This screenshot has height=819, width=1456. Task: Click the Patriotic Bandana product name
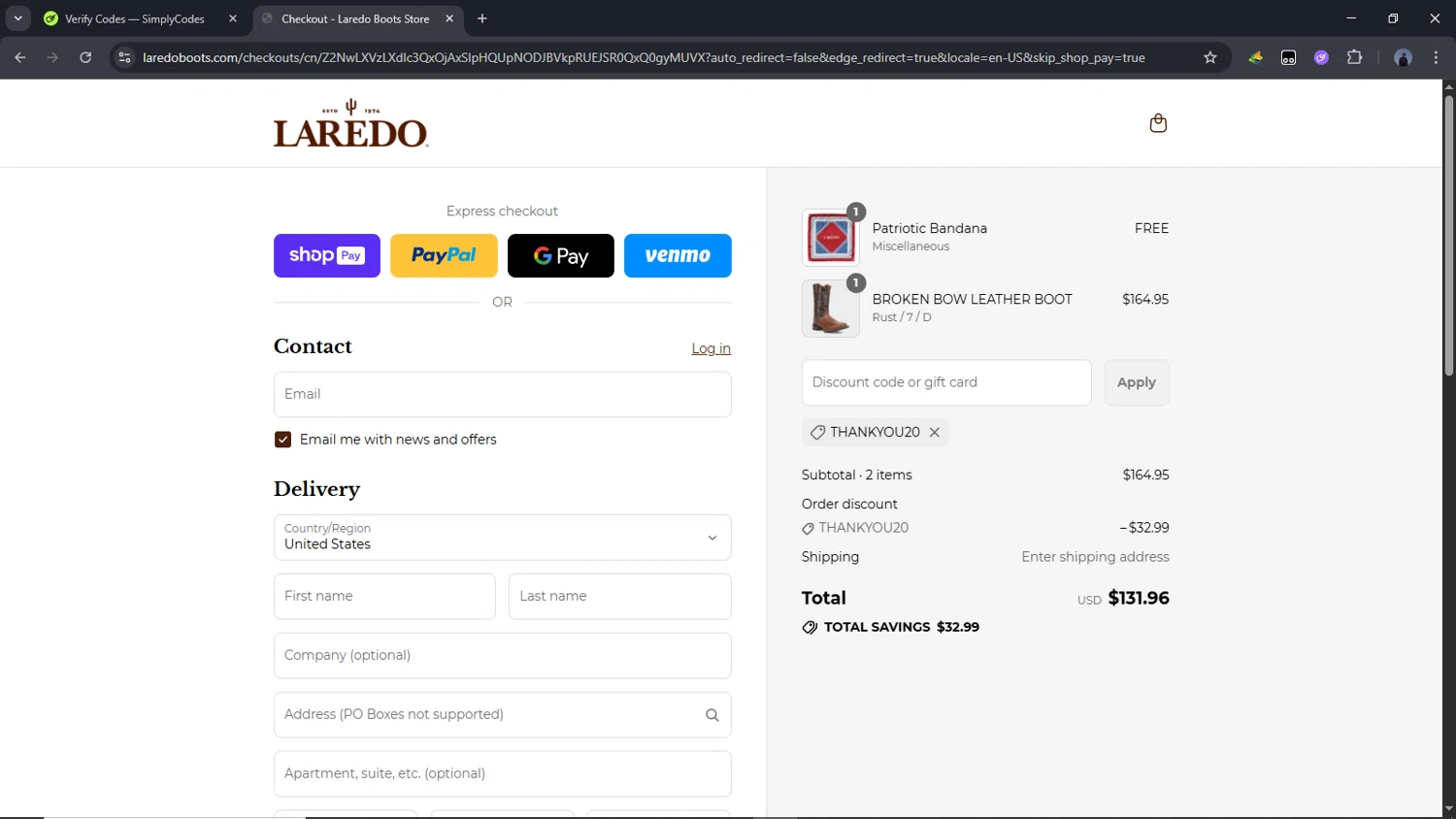929,228
